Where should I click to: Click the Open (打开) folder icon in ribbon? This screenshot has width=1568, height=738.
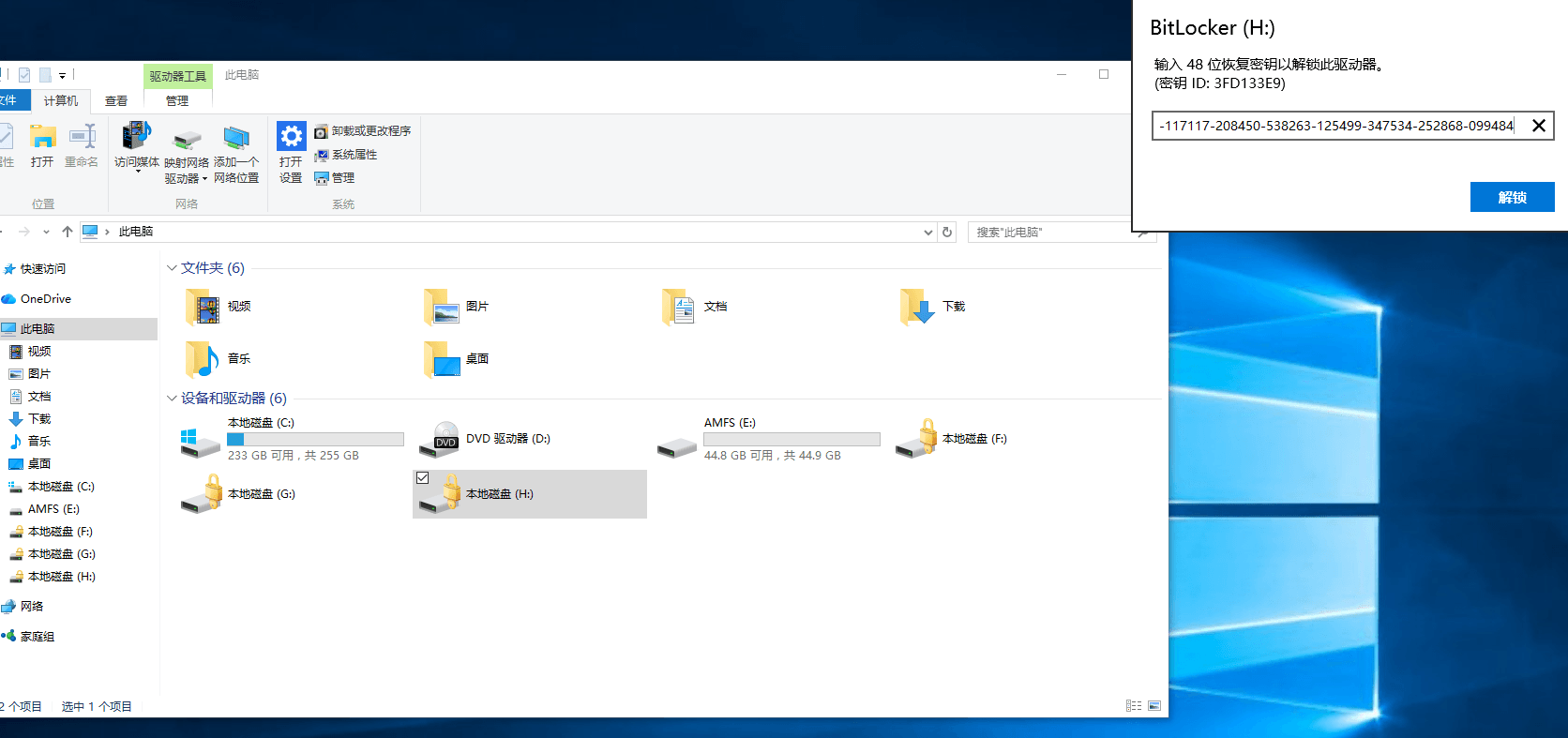(42, 137)
